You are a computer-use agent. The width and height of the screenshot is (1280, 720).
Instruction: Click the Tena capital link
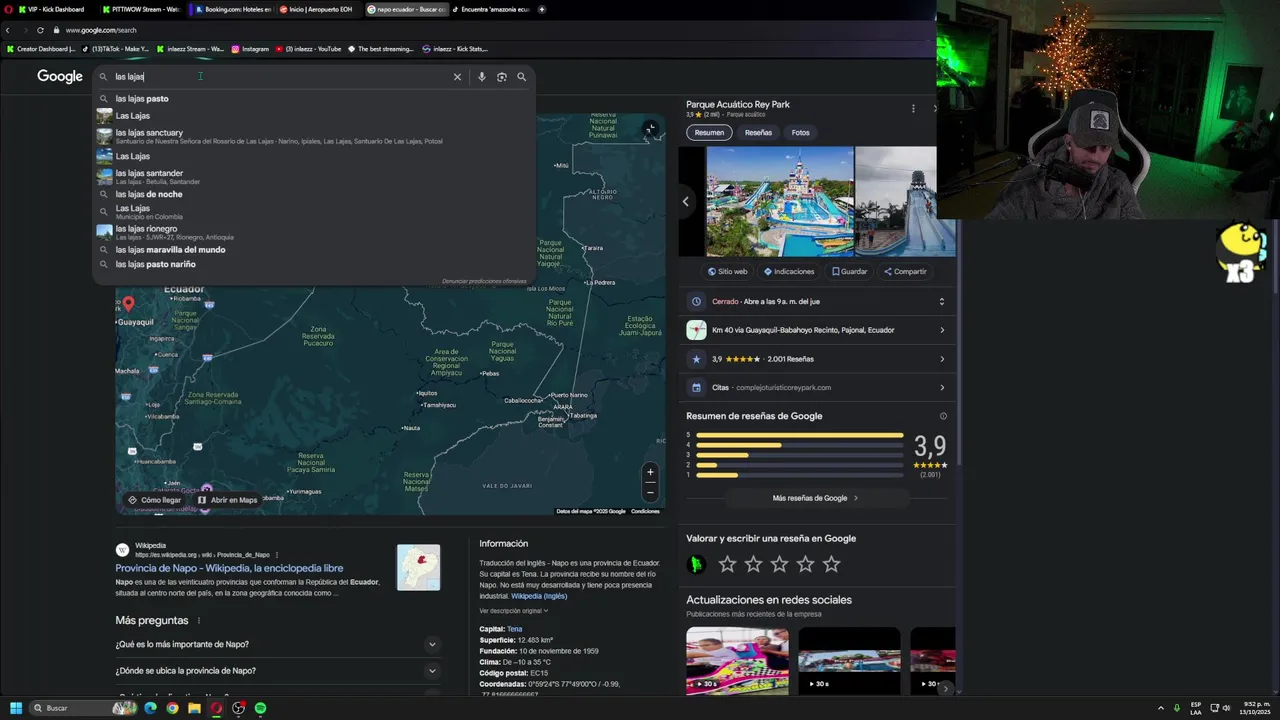click(514, 629)
